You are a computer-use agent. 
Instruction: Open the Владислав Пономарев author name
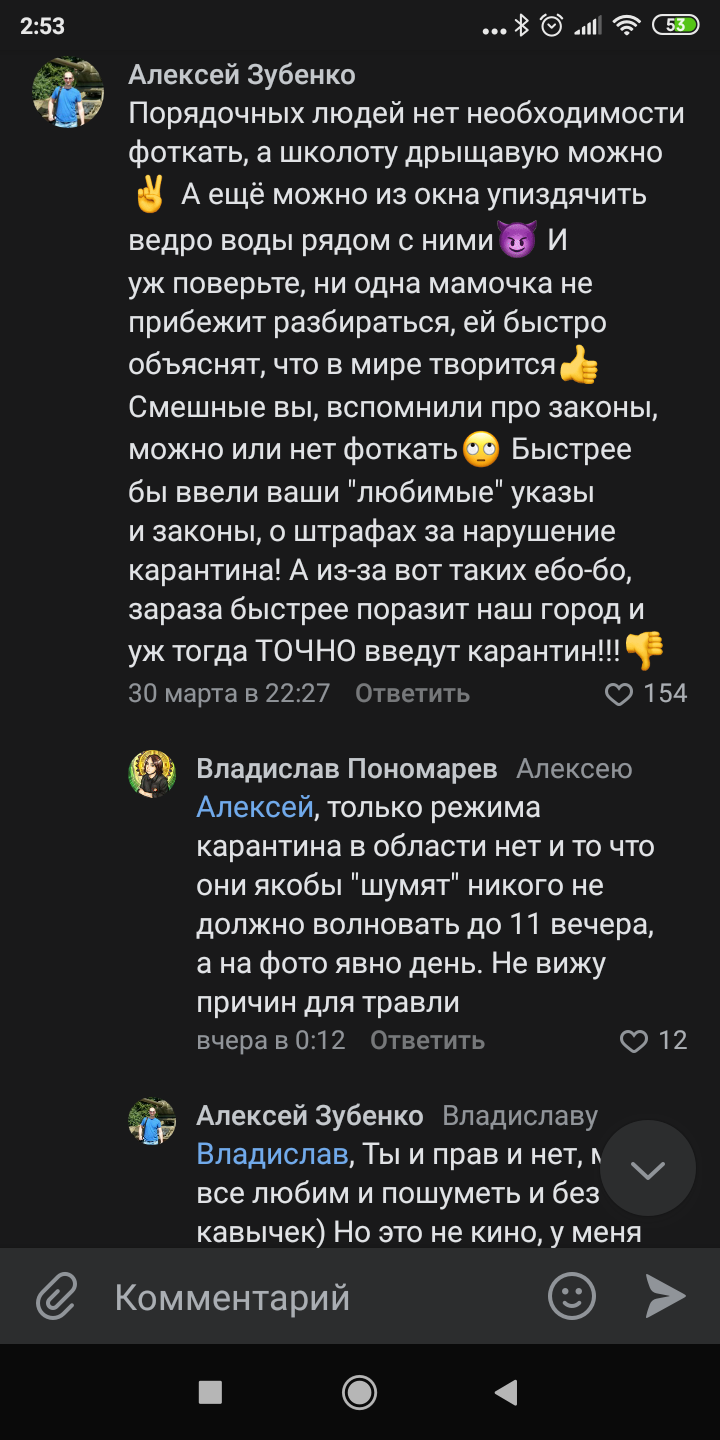[346, 769]
